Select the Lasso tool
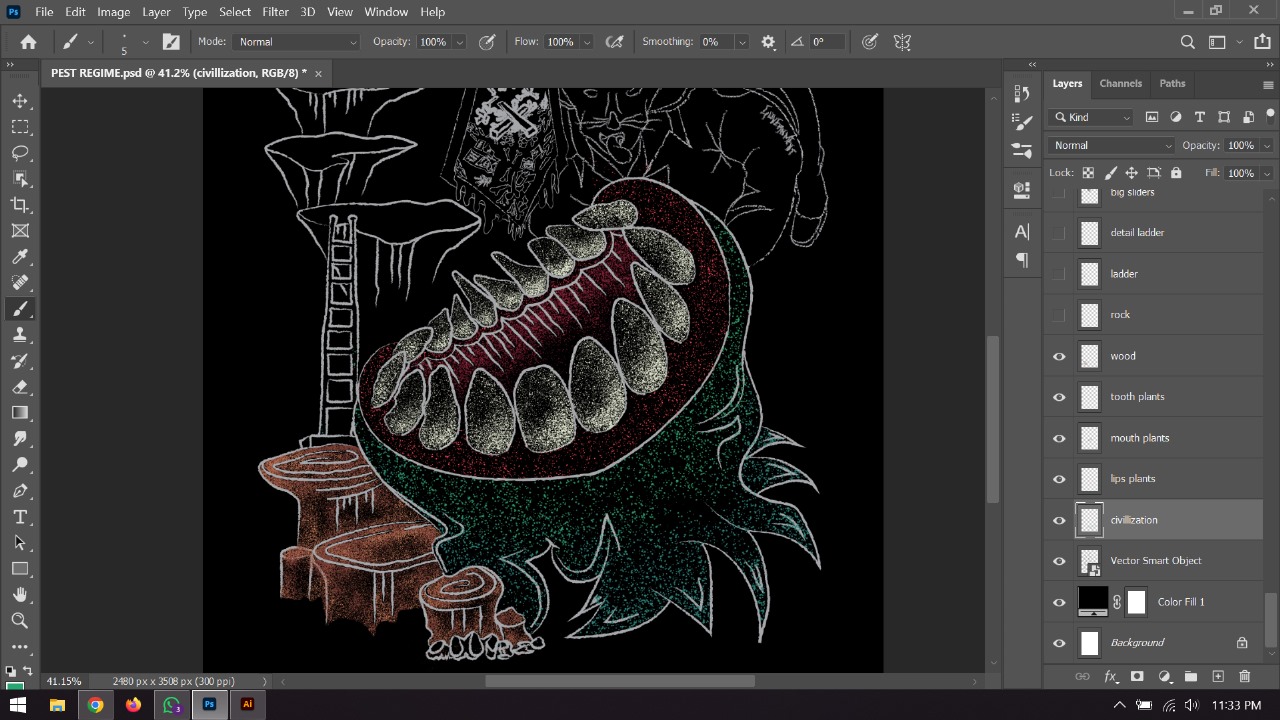The width and height of the screenshot is (1280, 720). (20, 153)
